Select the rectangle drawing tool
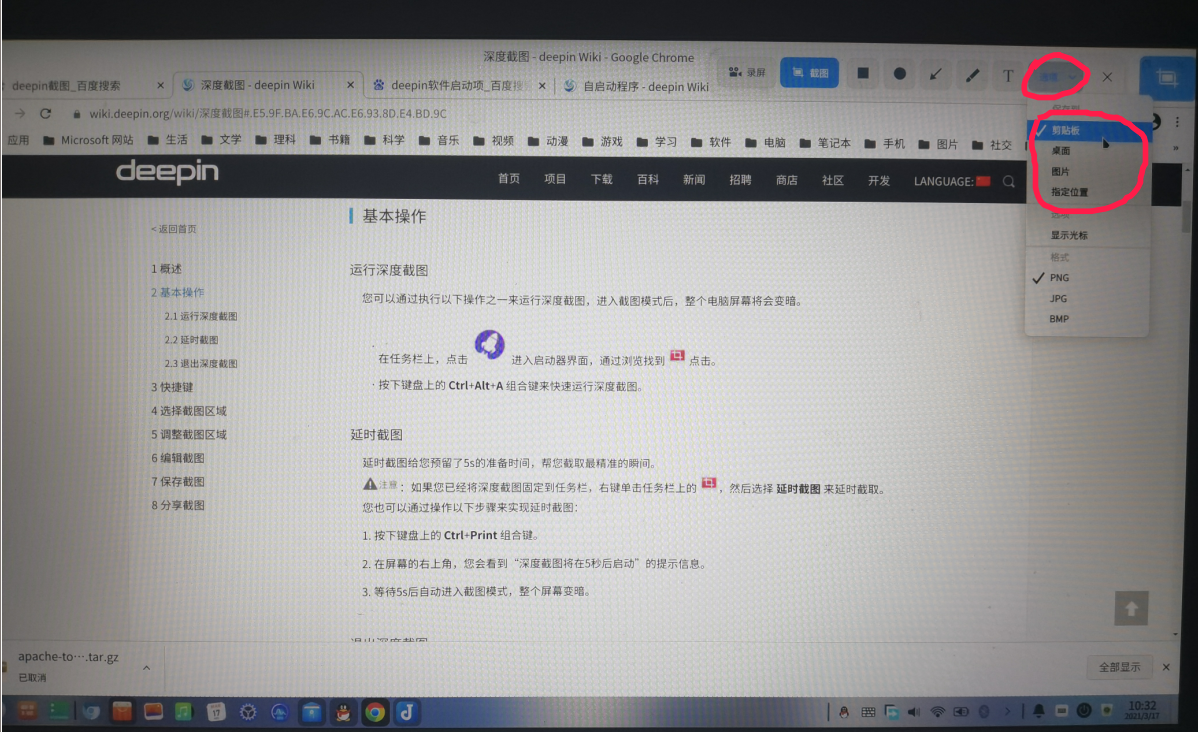The height and width of the screenshot is (732, 1198). tap(863, 73)
